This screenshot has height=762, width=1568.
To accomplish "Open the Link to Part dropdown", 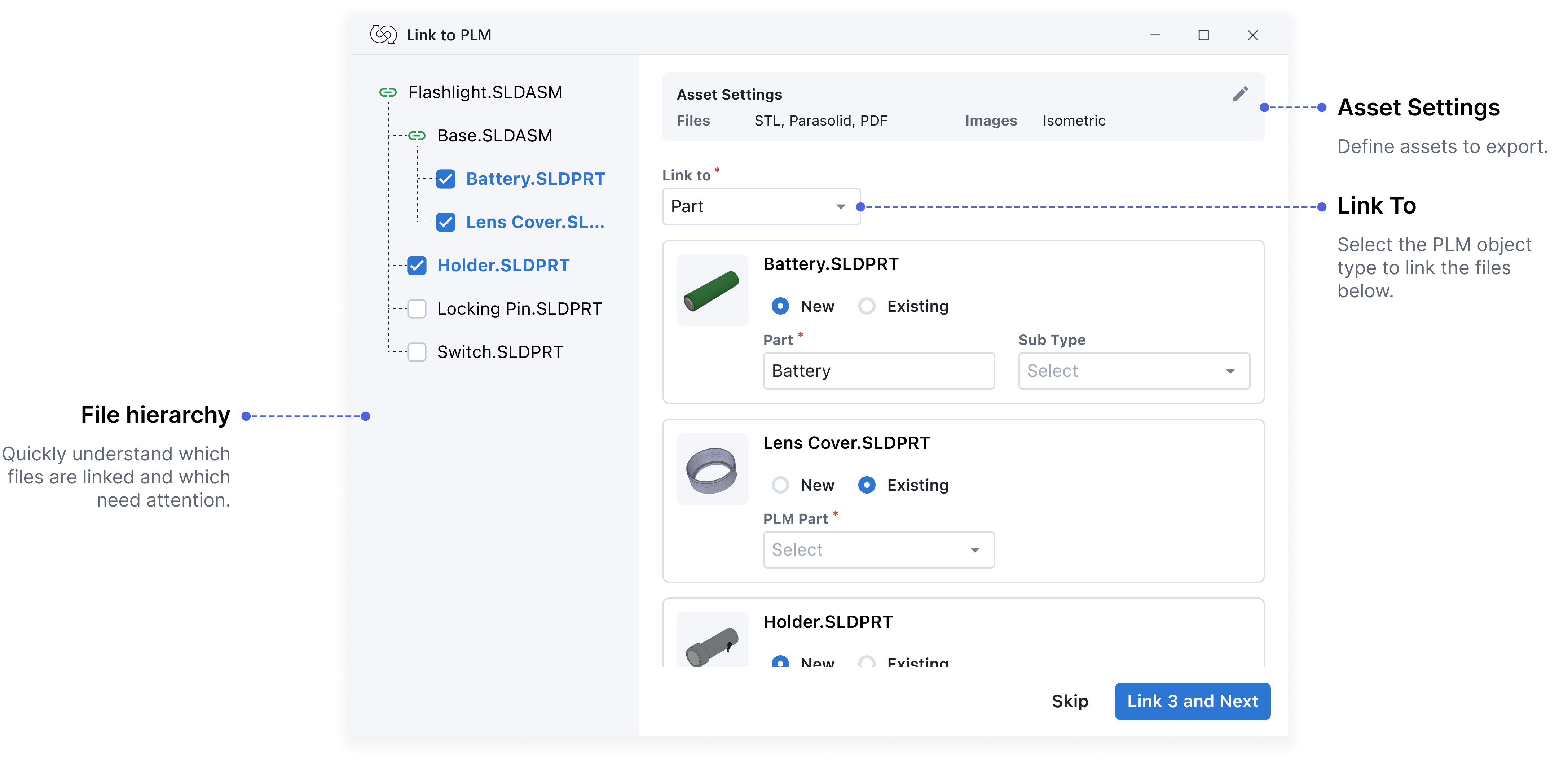I will coord(761,206).
